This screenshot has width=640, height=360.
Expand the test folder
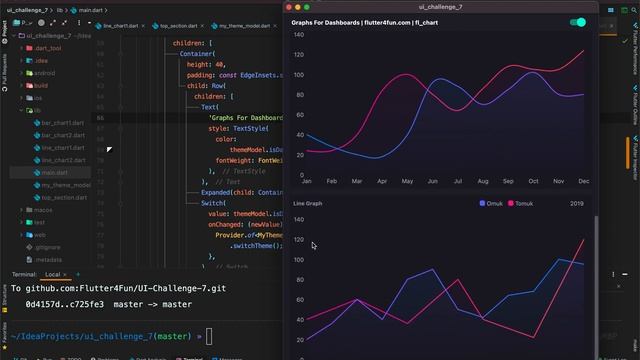(22, 222)
